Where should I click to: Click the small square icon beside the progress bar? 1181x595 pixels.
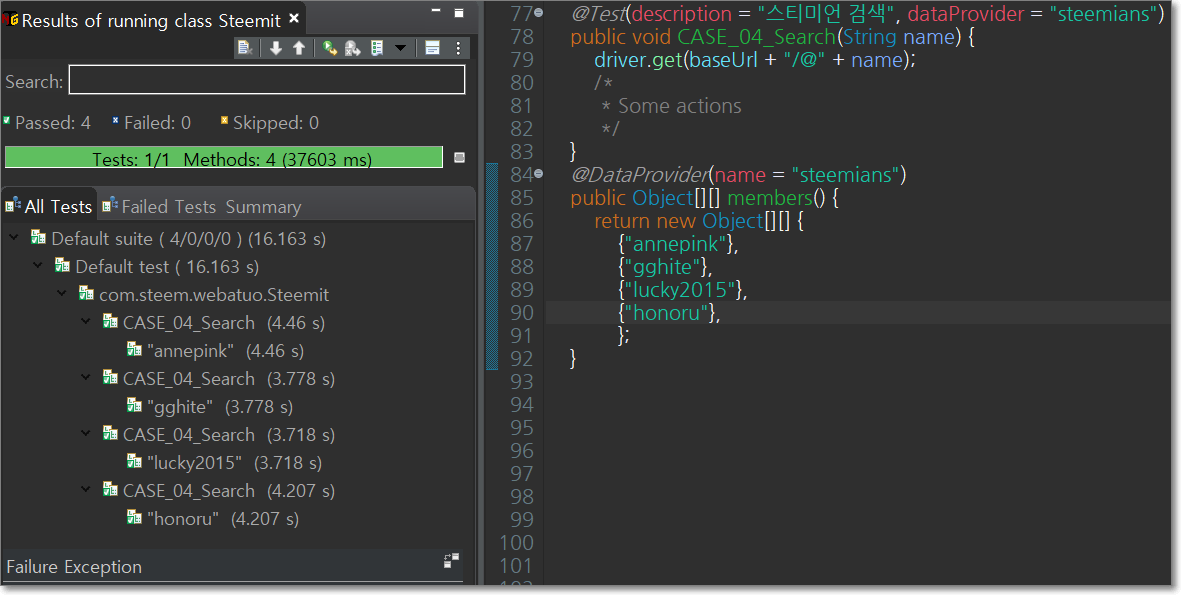[459, 157]
